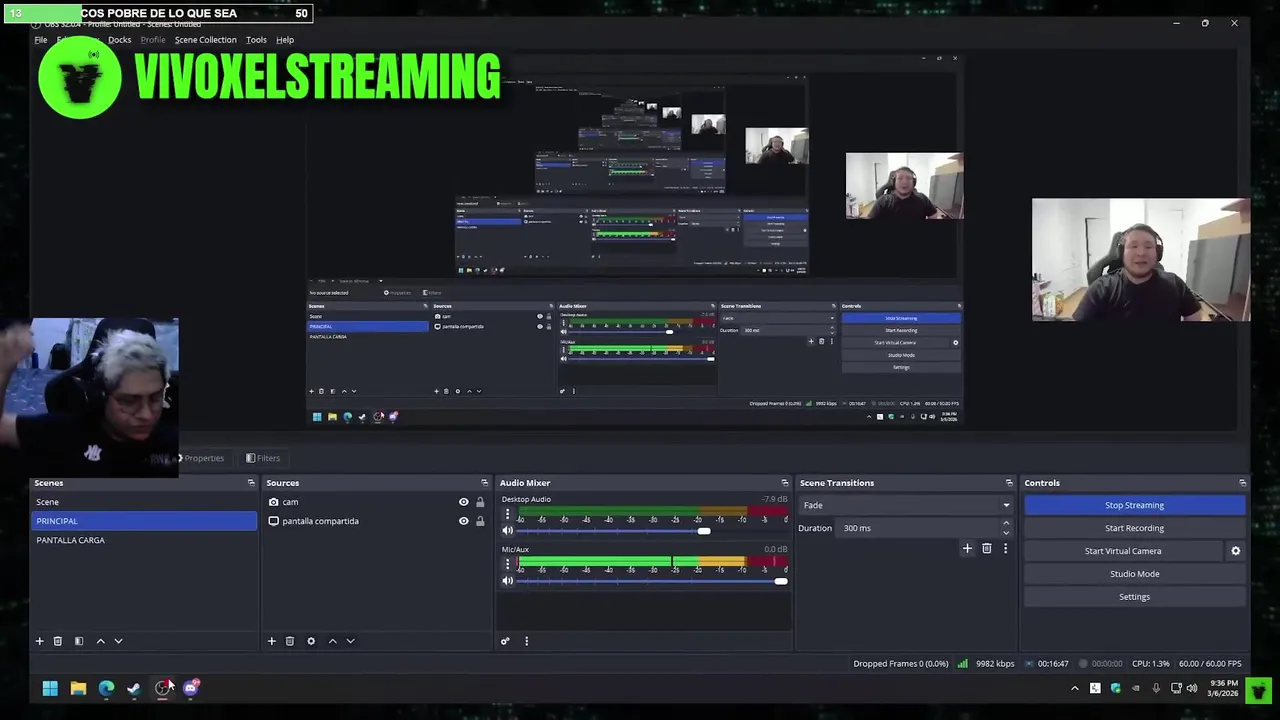Decrease transition duration stepper down
This screenshot has width=1280, height=720.
click(1006, 533)
